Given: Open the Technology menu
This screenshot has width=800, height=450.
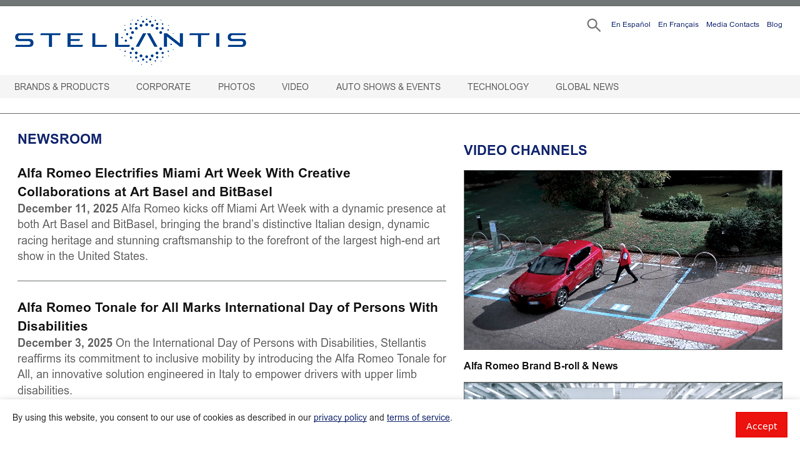Looking at the screenshot, I should point(498,87).
